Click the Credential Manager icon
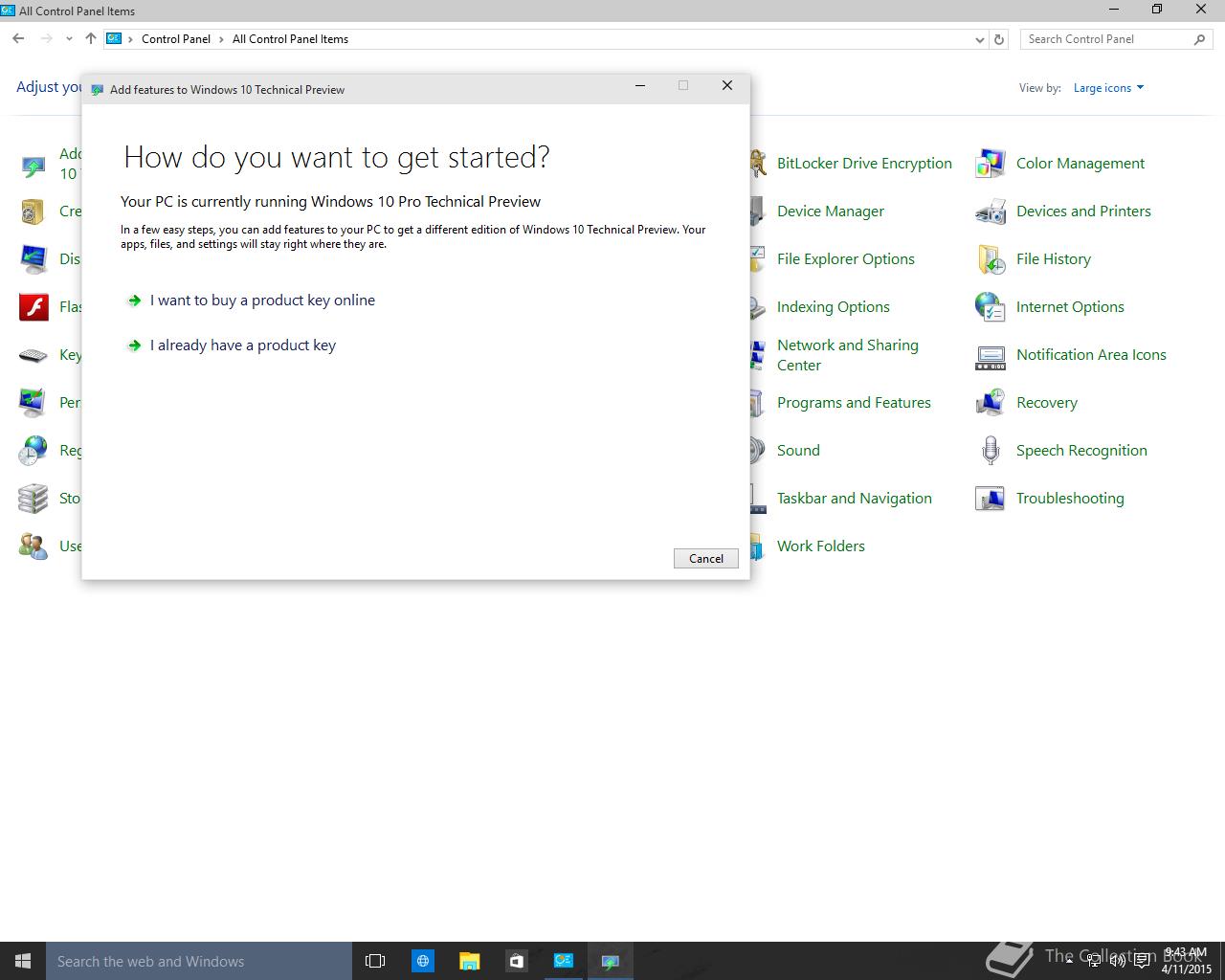This screenshot has height=980, width=1225. point(33,212)
